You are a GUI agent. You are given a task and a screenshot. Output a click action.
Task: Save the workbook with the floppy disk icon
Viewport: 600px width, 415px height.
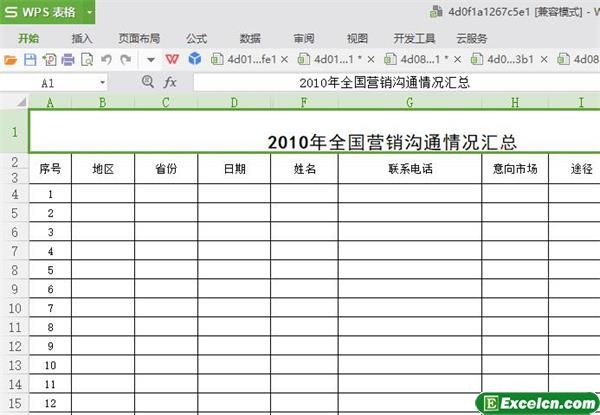(30, 60)
